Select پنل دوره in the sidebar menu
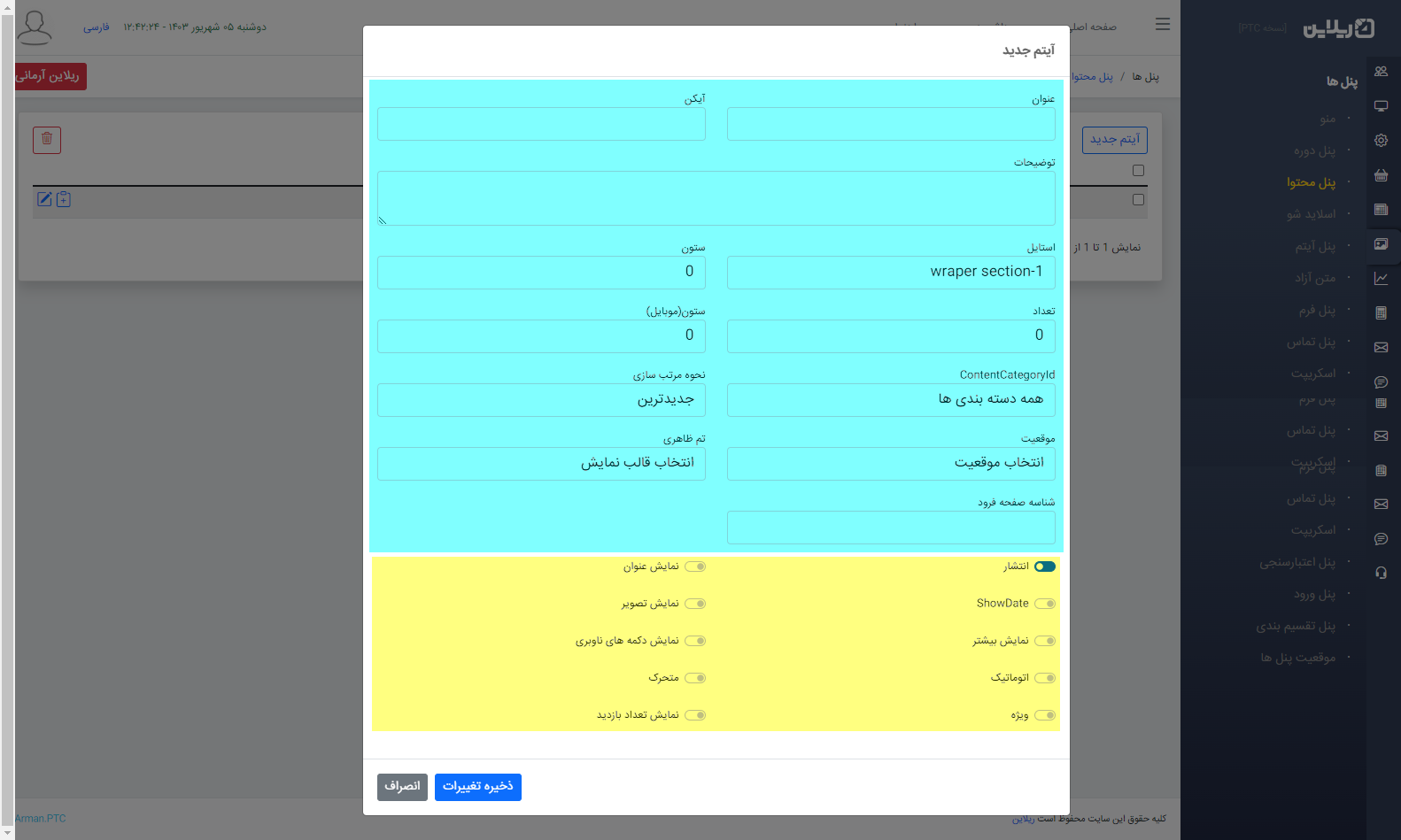The height and width of the screenshot is (840, 1401). 1314,150
